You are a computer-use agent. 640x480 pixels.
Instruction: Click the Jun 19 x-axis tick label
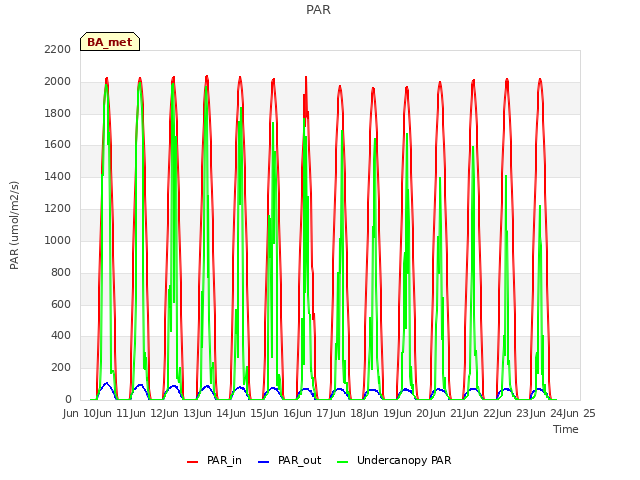381,413
